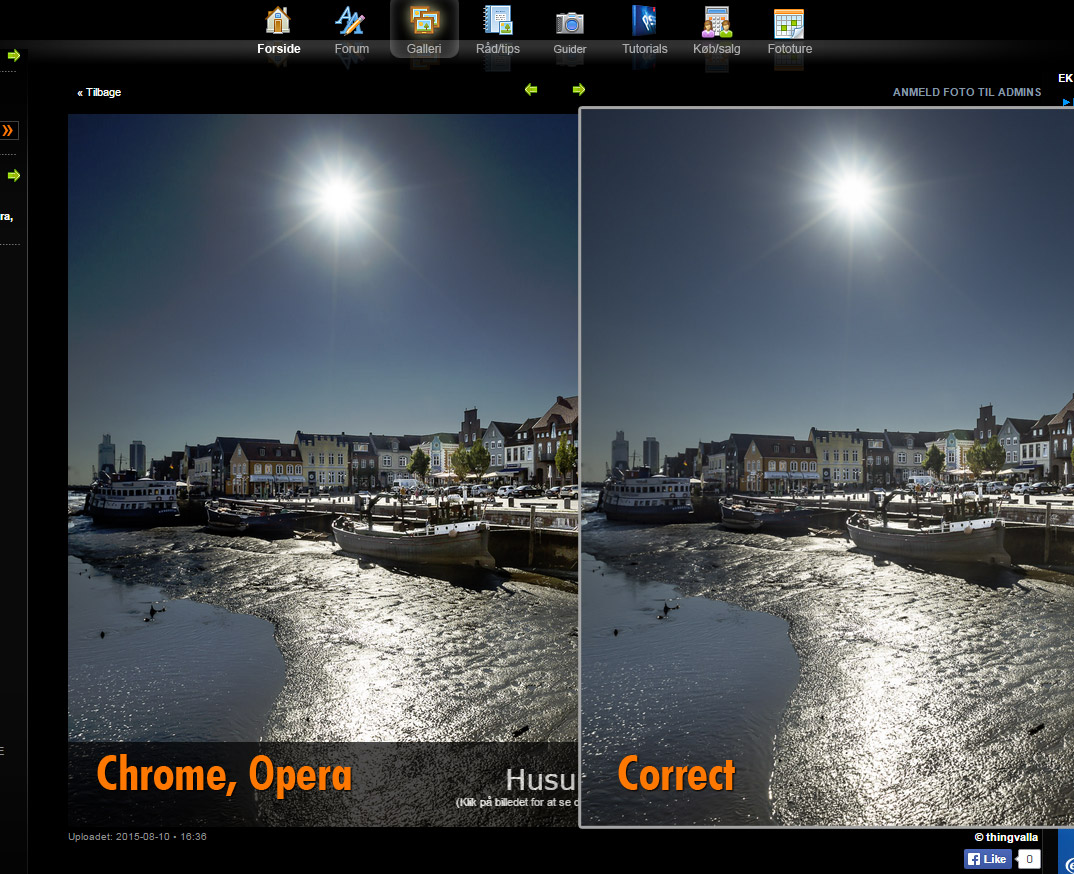
Task: Click the Galleri pictures icon
Action: point(425,21)
